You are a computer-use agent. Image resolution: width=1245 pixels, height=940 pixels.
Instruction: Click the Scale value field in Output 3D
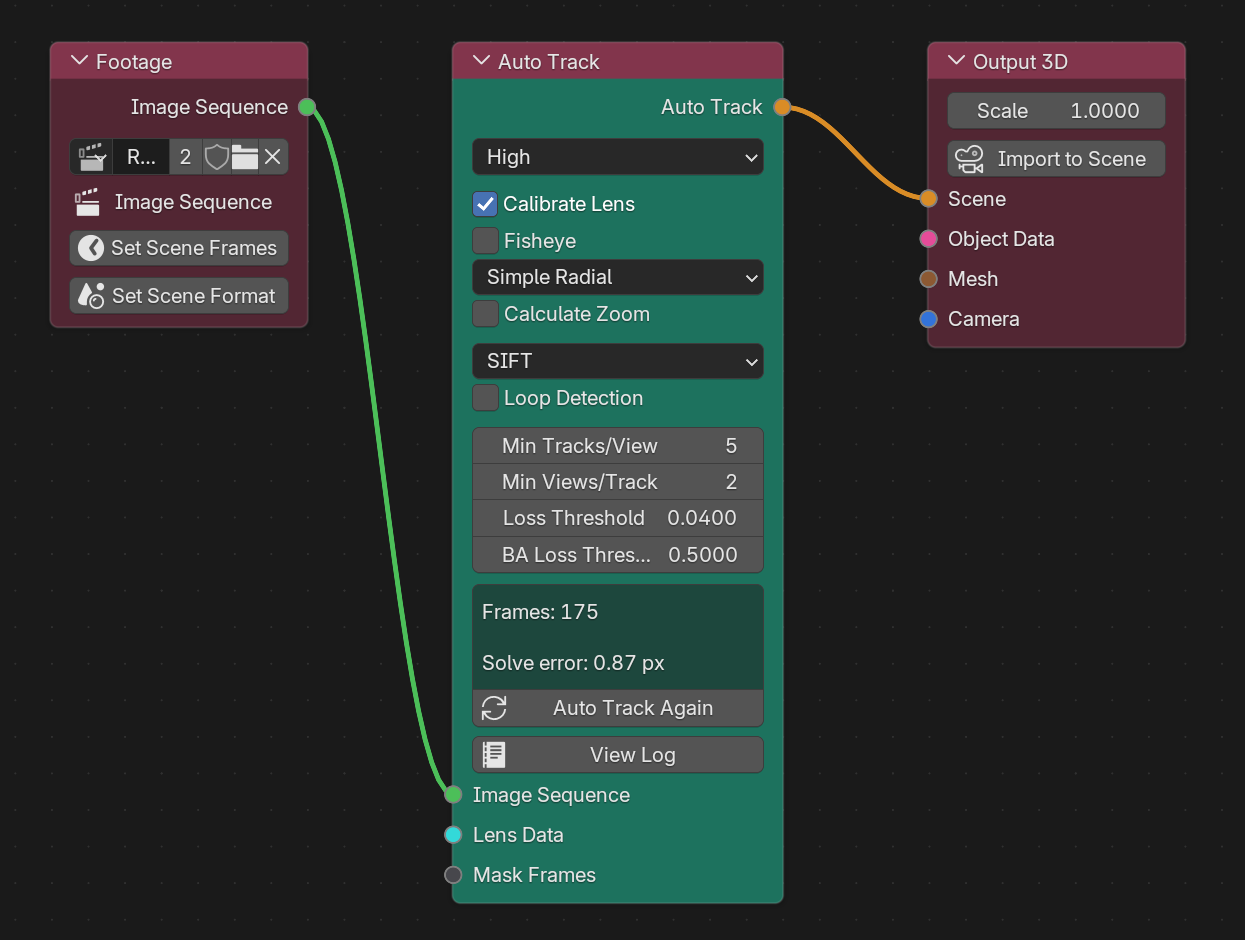click(x=1056, y=111)
